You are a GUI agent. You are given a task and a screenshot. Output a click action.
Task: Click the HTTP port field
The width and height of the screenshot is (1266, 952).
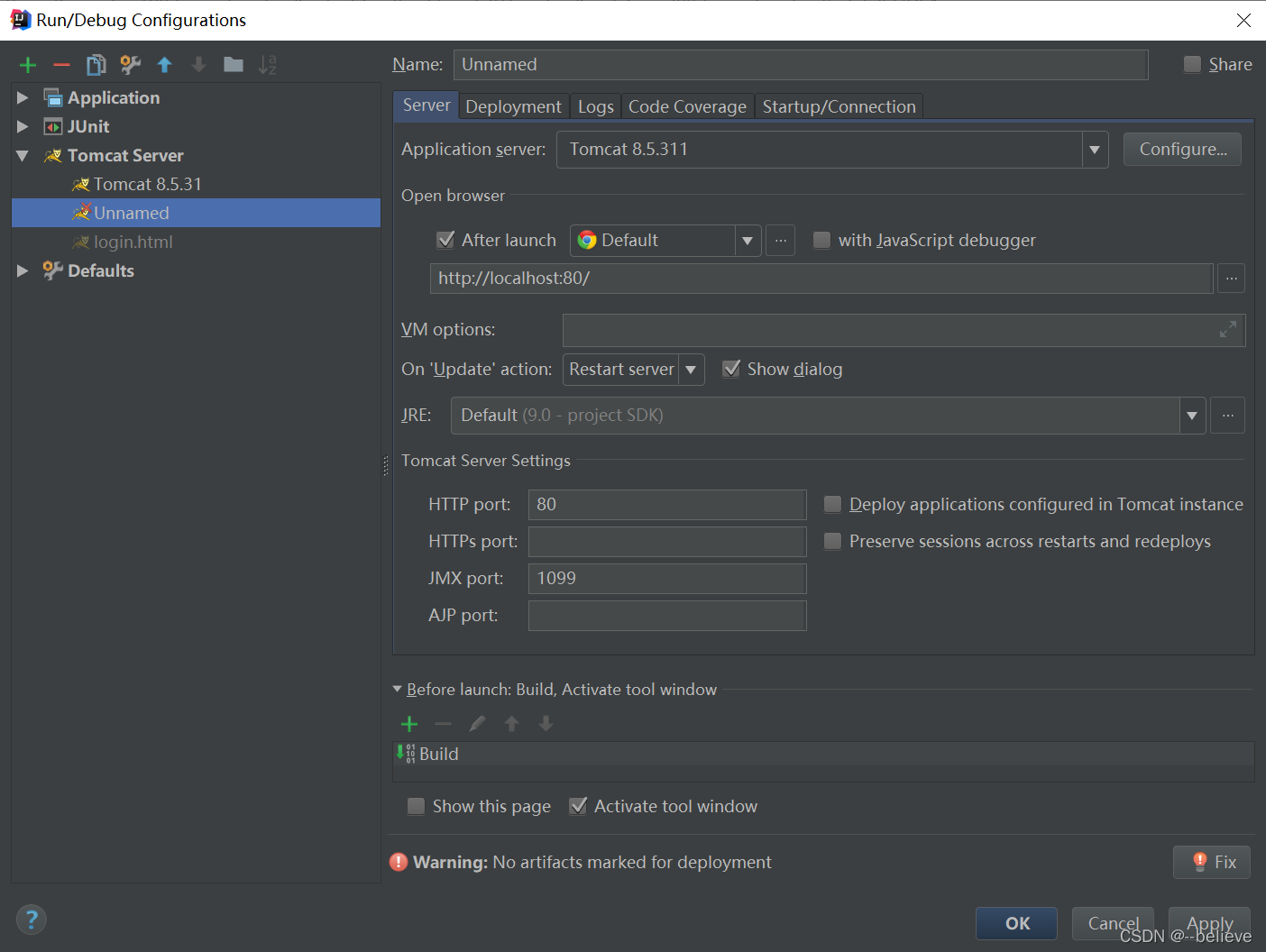point(667,505)
